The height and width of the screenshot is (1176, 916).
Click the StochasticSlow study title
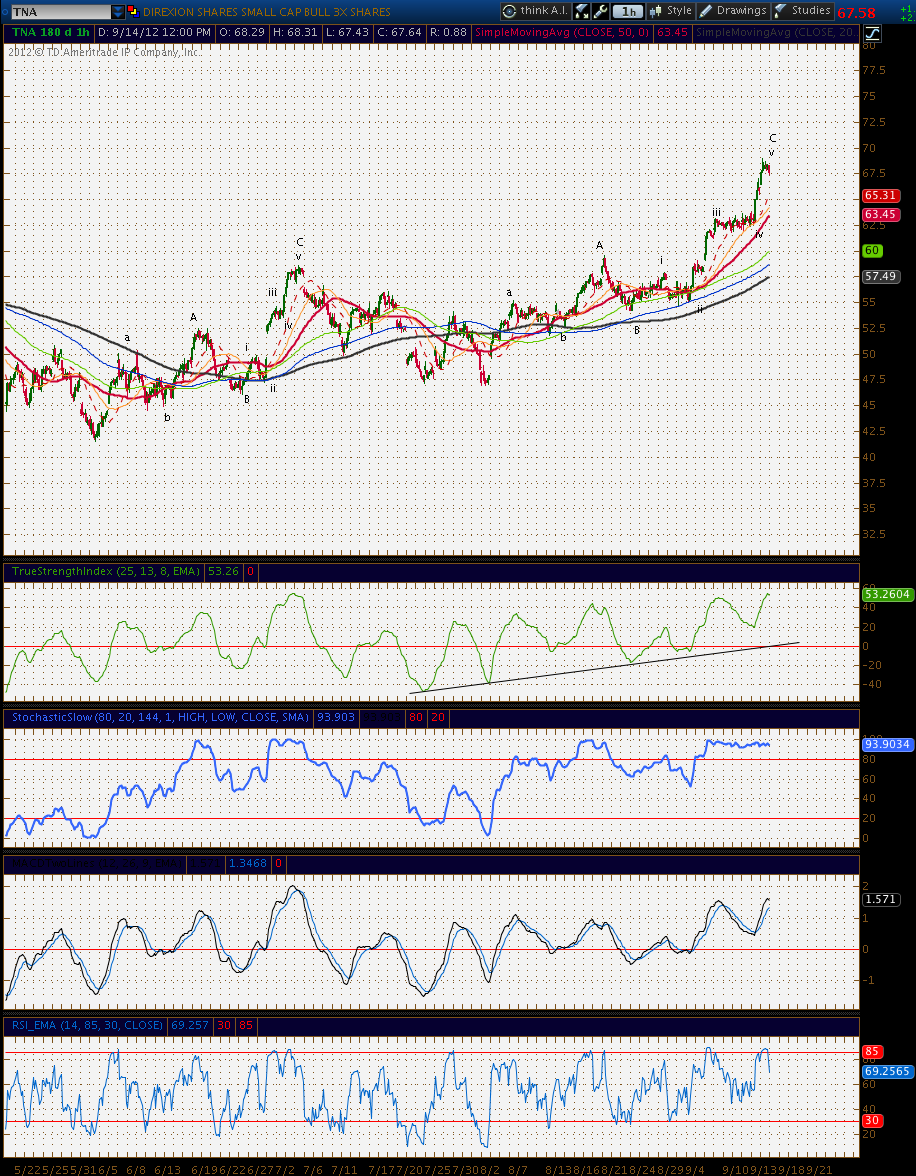click(160, 718)
